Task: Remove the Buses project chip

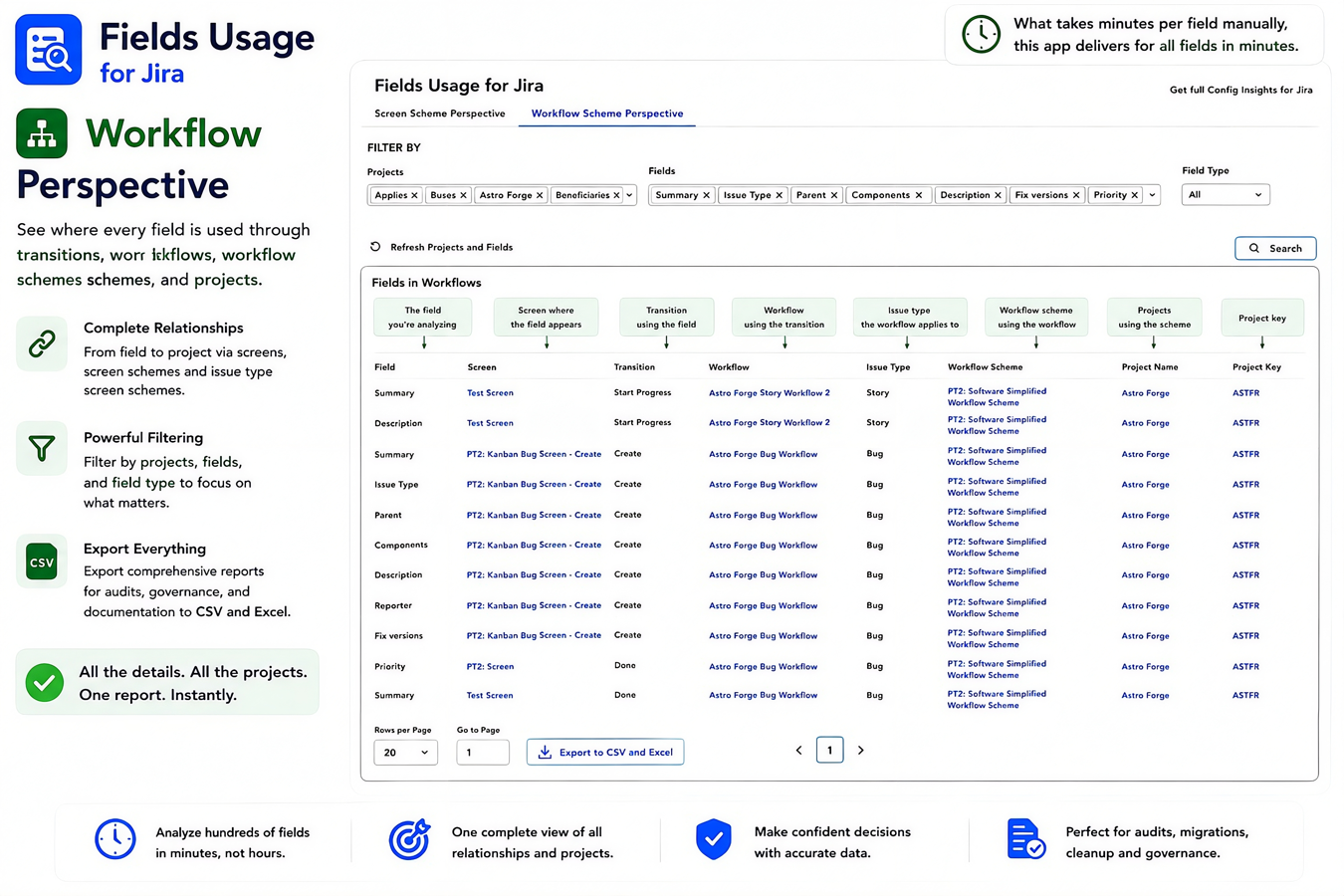Action: (x=463, y=195)
